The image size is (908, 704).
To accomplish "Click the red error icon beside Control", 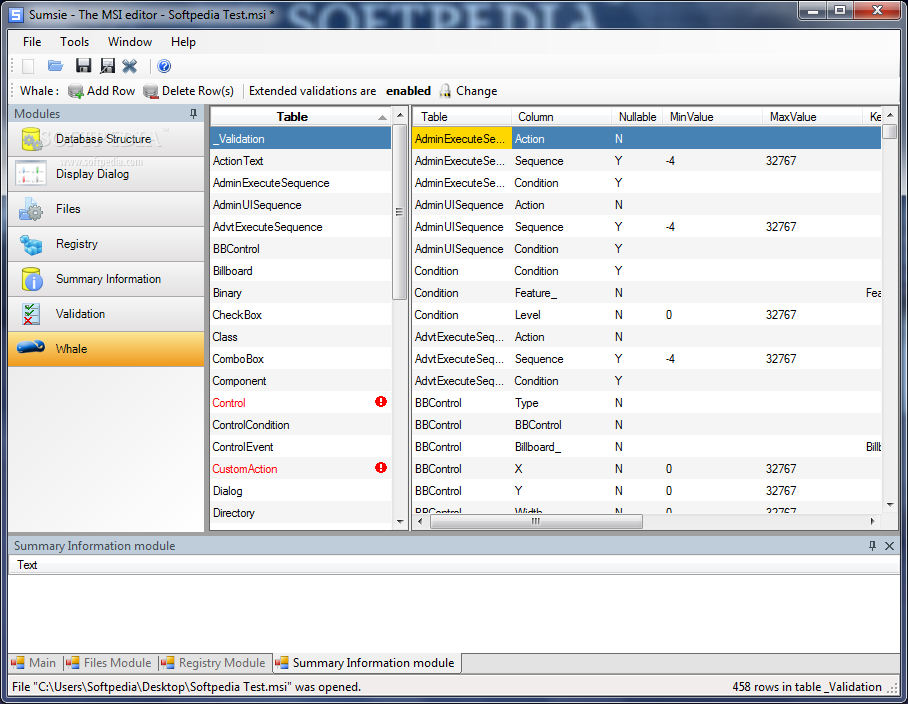I will pos(380,402).
